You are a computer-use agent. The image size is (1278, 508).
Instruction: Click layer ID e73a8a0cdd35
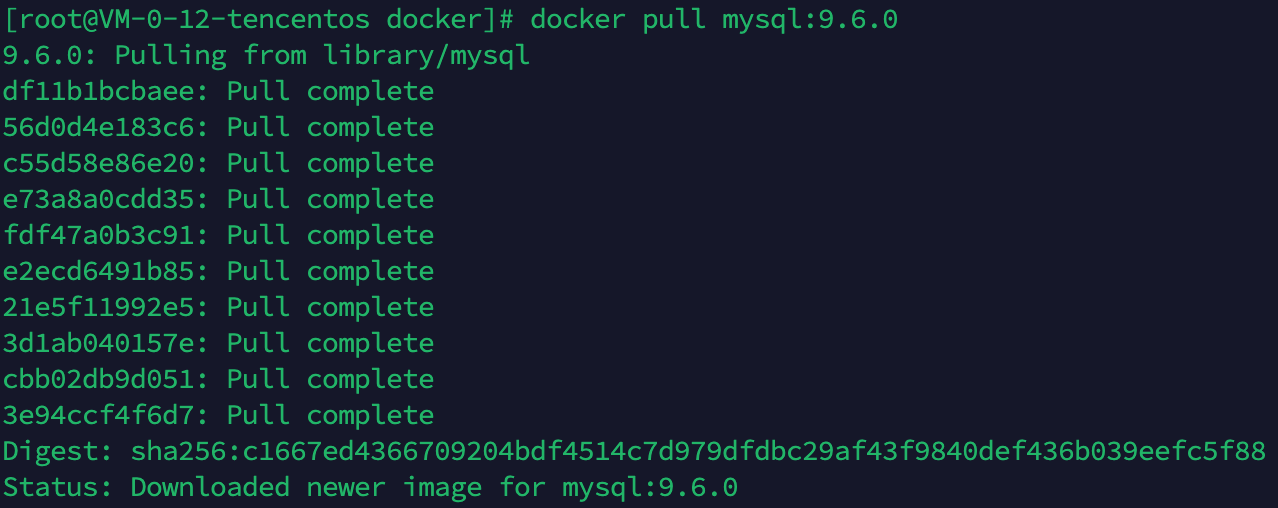[100, 199]
